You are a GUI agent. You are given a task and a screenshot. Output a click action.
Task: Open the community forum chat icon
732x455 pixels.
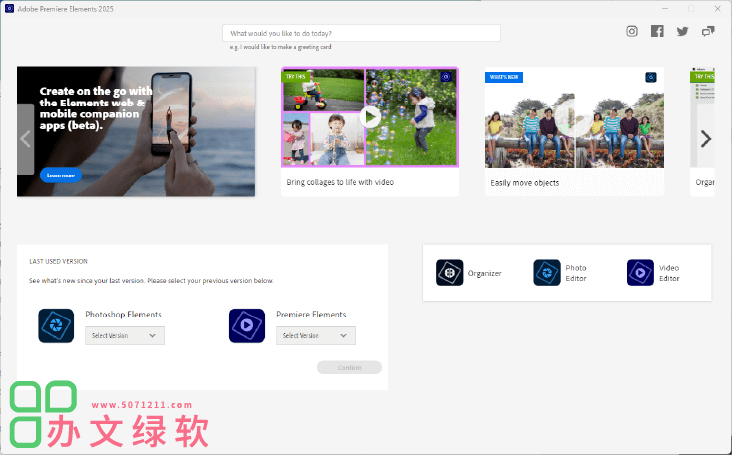pos(708,31)
